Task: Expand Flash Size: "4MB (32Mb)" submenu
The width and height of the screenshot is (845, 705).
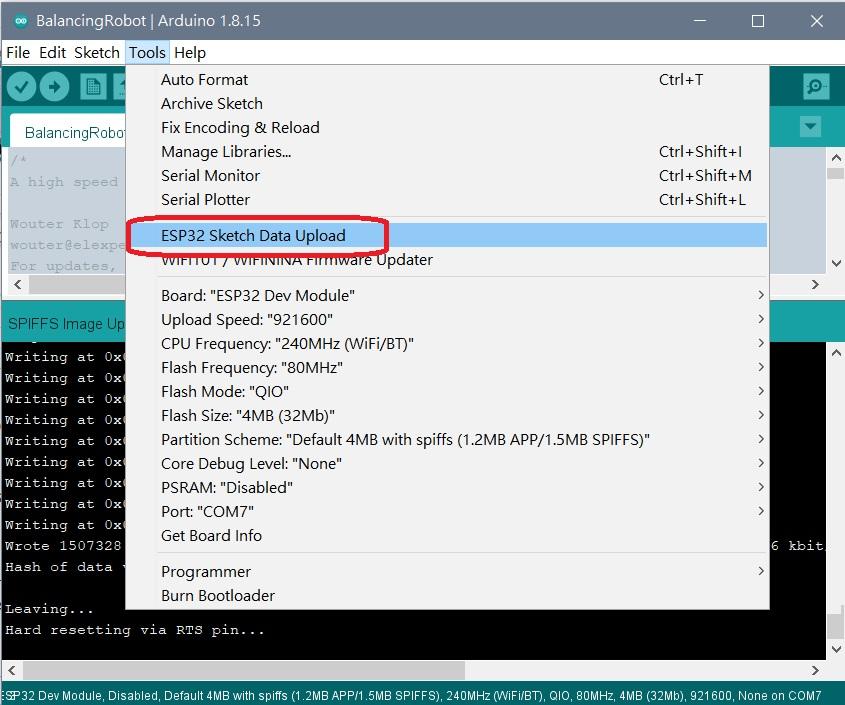Action: (447, 416)
